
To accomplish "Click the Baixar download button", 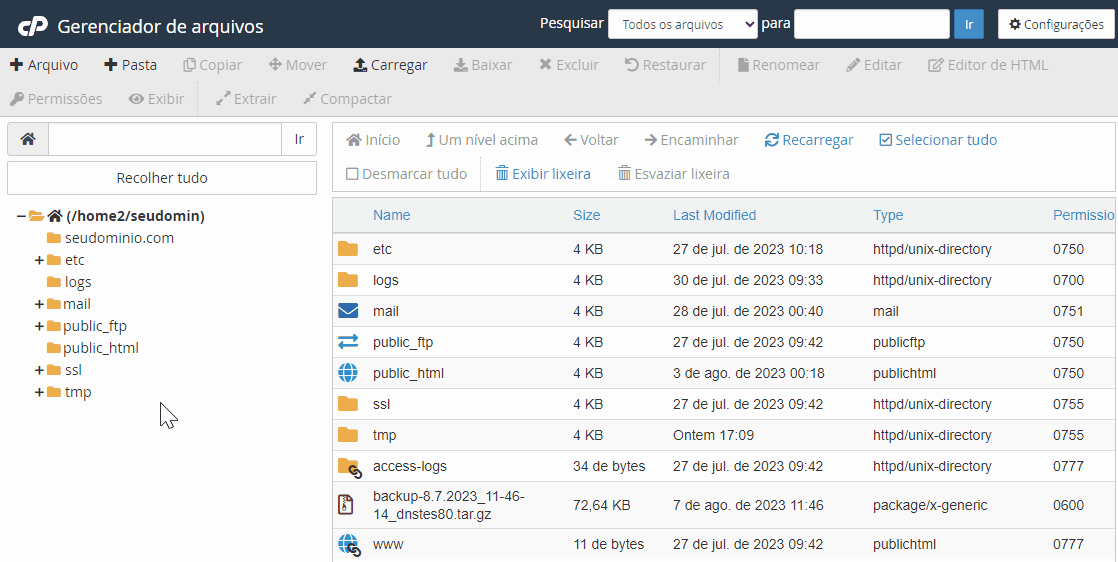I will click(483, 65).
